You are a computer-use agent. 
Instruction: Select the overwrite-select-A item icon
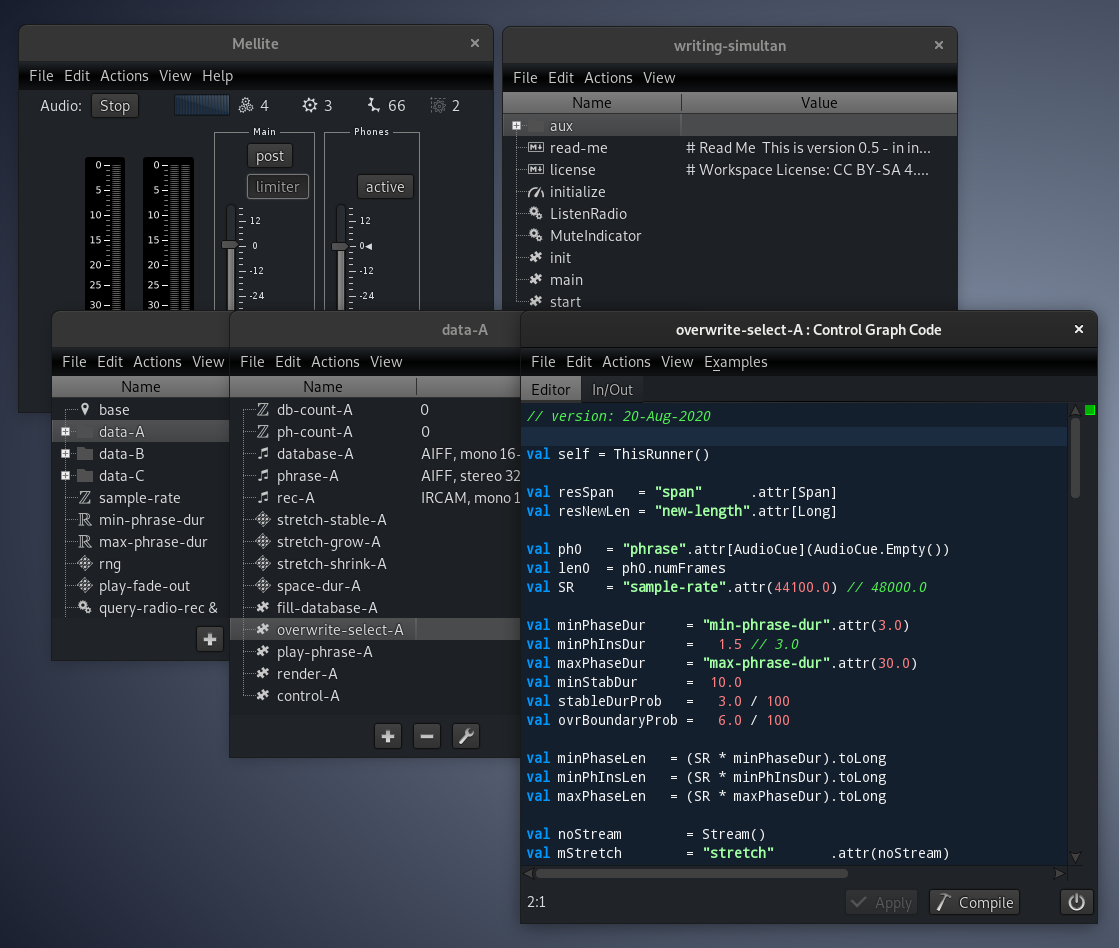[263, 630]
